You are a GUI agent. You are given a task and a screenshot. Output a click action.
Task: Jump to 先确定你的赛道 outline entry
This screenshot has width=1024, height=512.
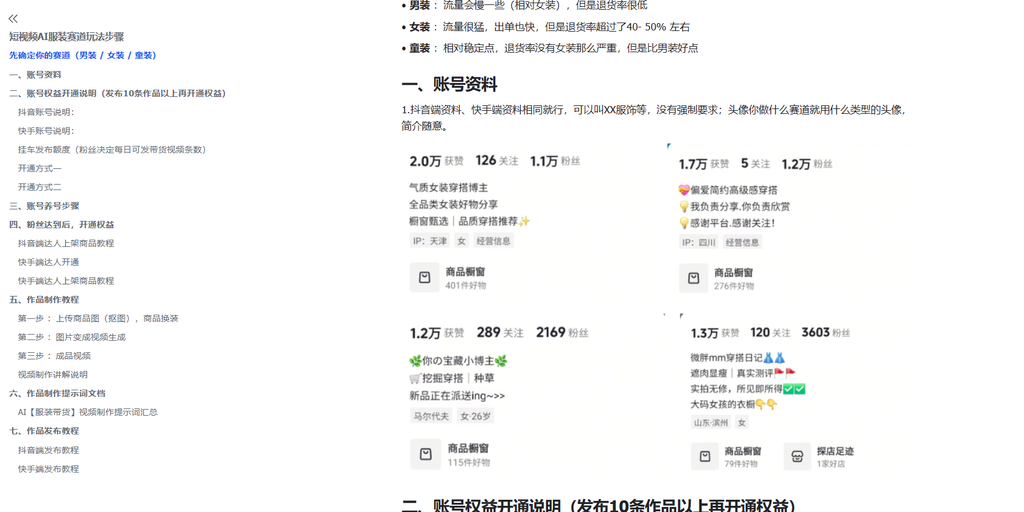[x=83, y=56]
